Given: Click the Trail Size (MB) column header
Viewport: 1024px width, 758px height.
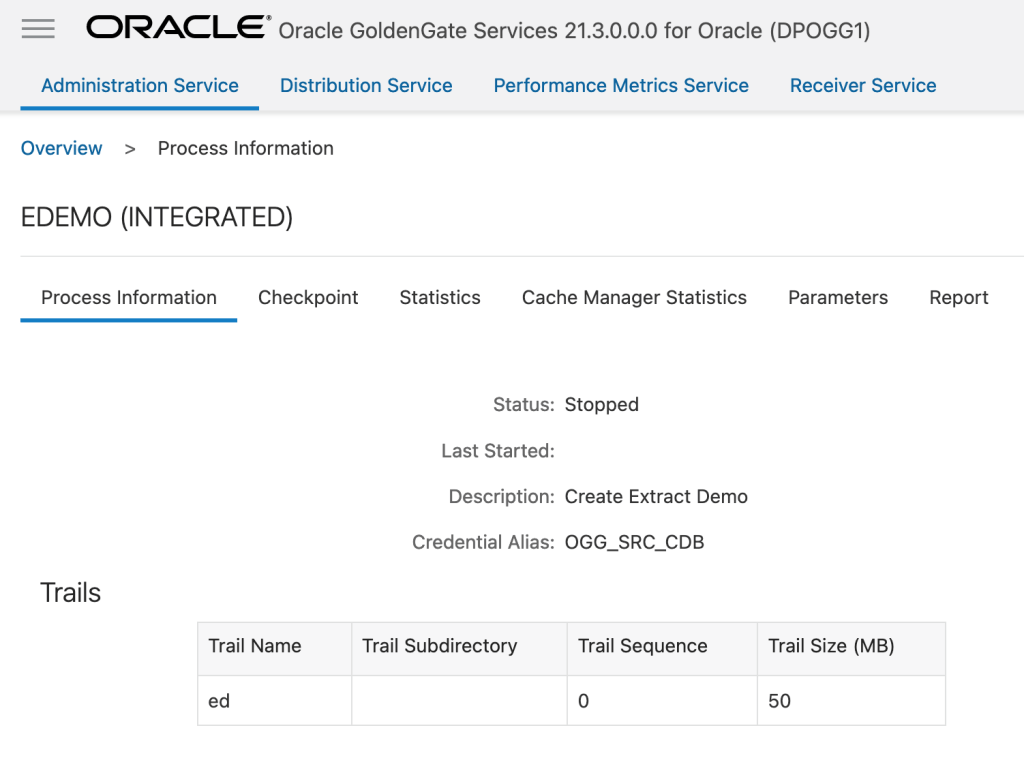Looking at the screenshot, I should pos(831,646).
